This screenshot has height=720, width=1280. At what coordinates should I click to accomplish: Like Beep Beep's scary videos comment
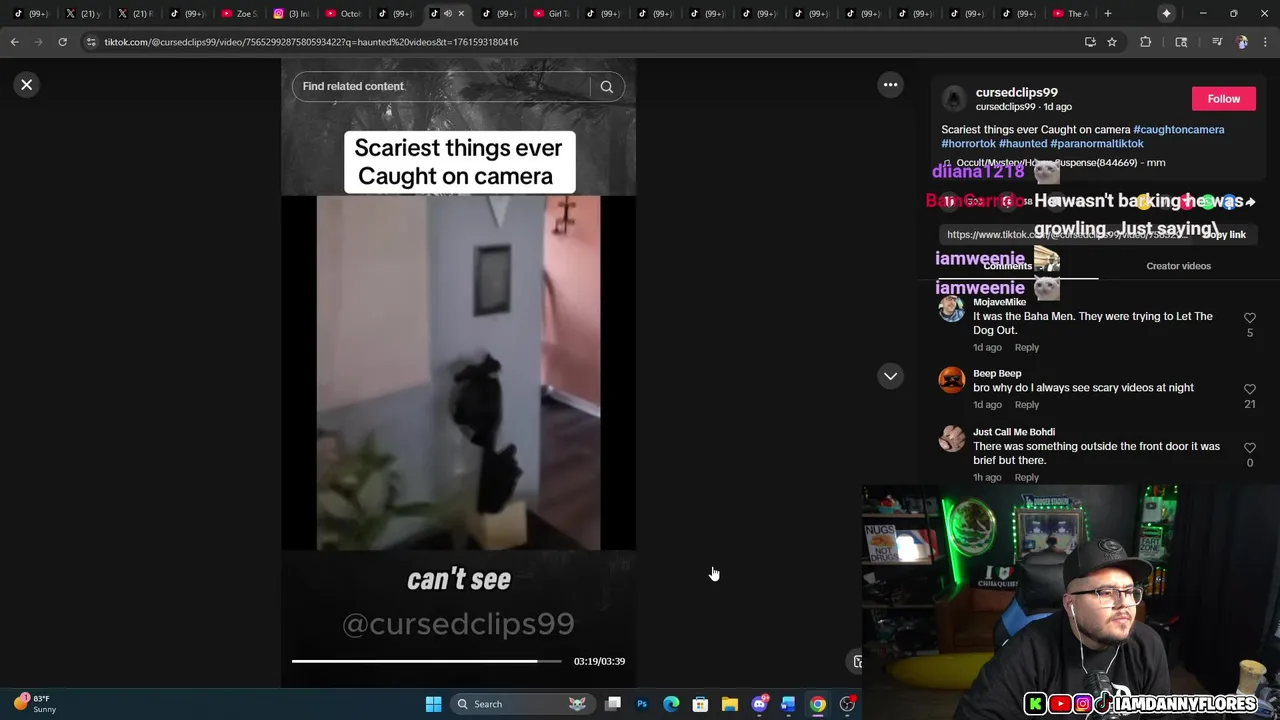coord(1249,389)
